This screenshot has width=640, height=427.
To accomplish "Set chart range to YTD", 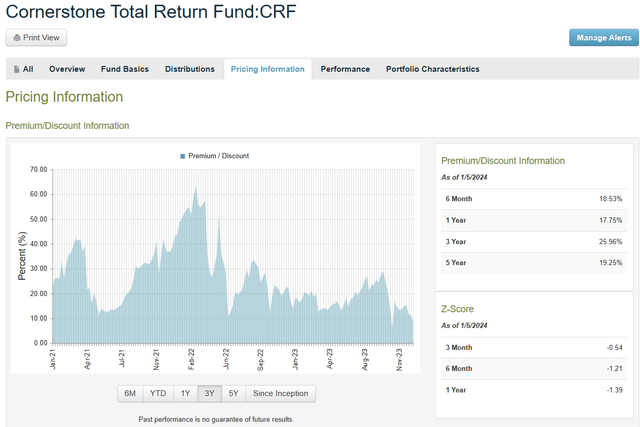I will tap(158, 394).
